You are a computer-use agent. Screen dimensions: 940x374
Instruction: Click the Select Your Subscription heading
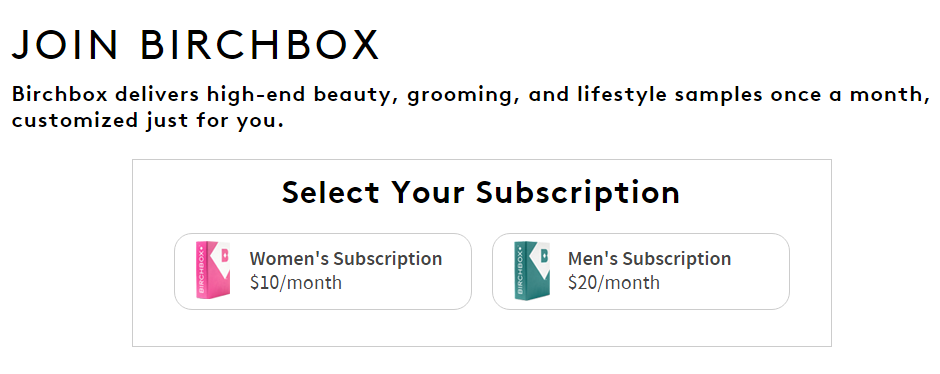point(481,192)
